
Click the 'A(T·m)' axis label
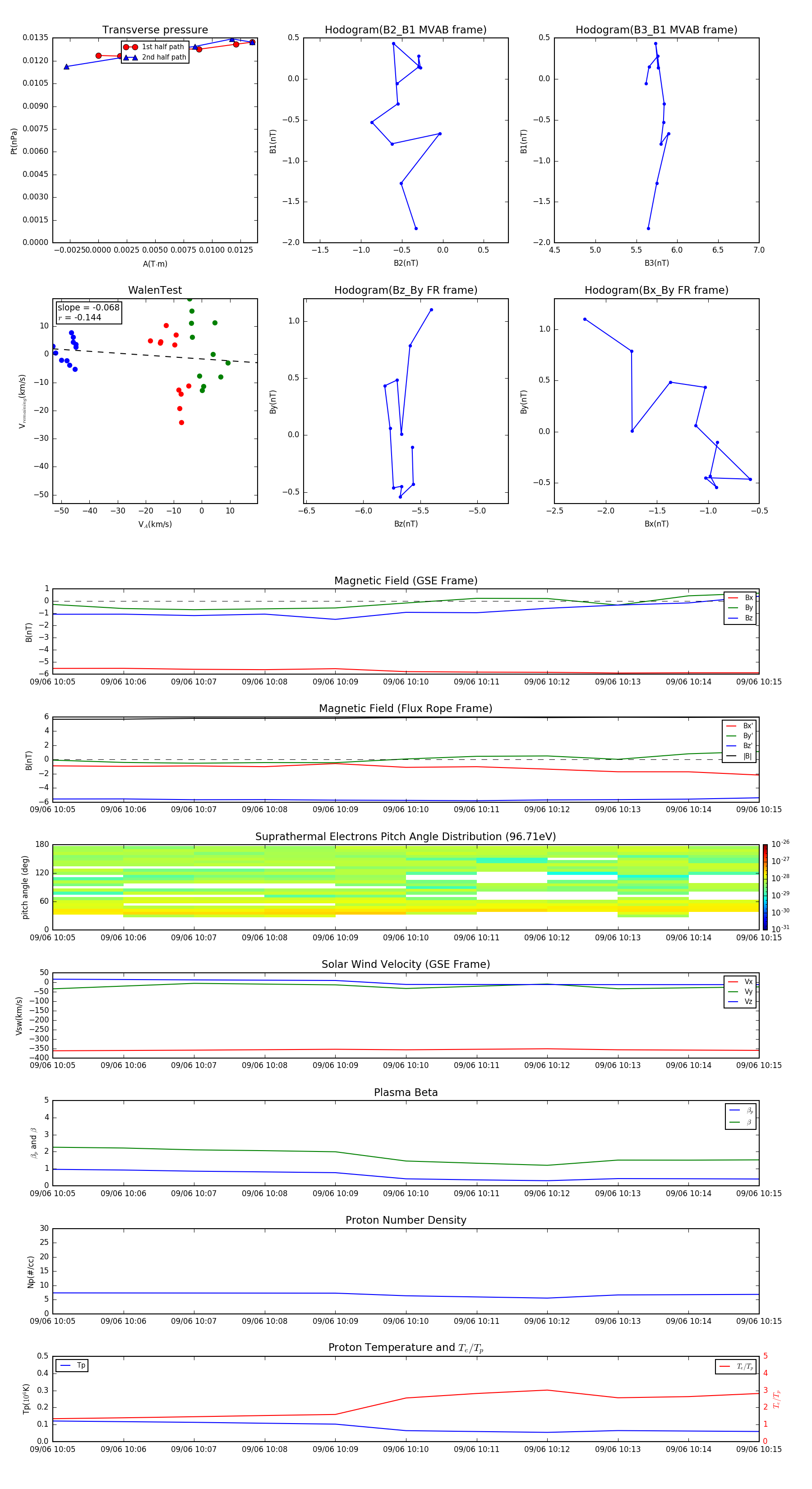coord(155,264)
